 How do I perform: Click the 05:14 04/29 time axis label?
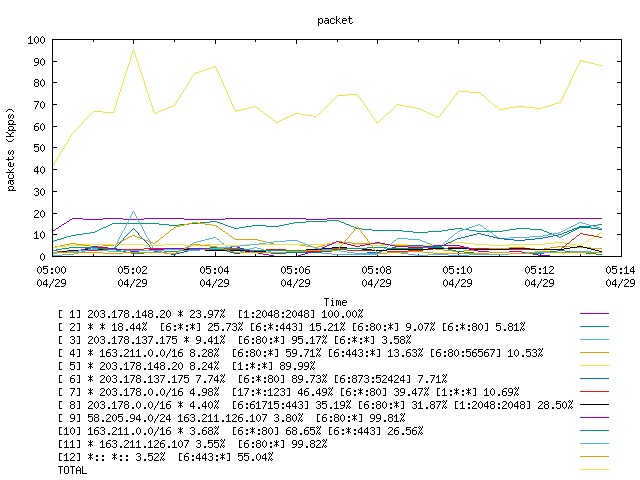[620, 277]
